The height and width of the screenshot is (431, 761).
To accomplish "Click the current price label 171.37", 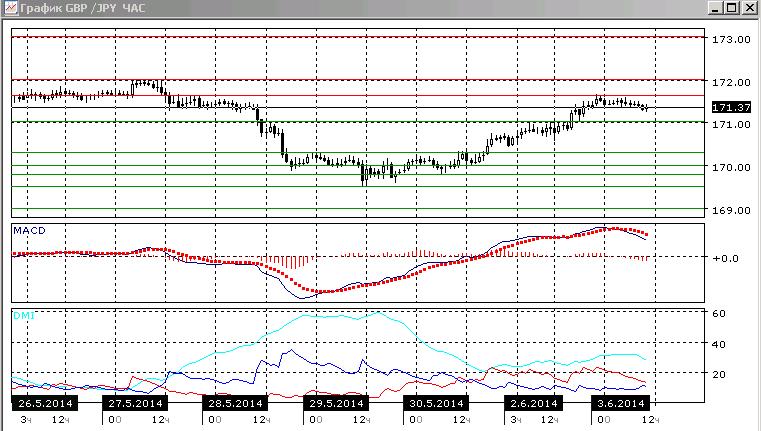I will [731, 107].
